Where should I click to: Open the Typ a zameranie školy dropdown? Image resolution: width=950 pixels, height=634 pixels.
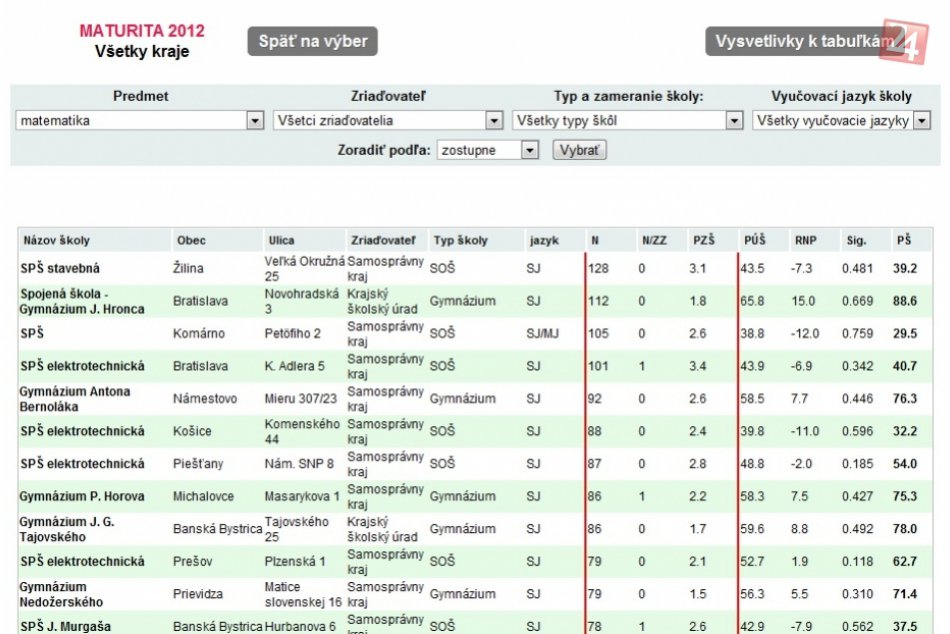[x=627, y=121]
